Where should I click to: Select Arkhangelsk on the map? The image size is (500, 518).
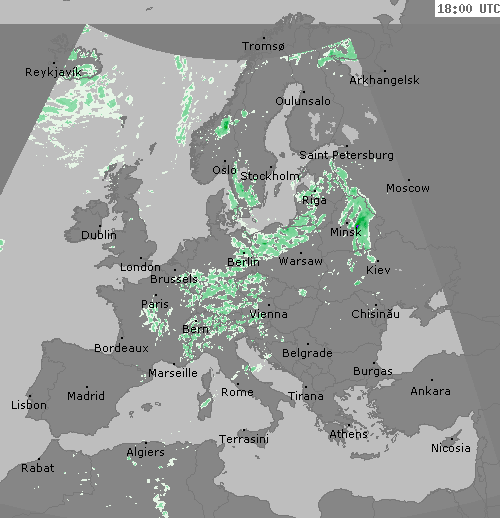pyautogui.click(x=384, y=80)
